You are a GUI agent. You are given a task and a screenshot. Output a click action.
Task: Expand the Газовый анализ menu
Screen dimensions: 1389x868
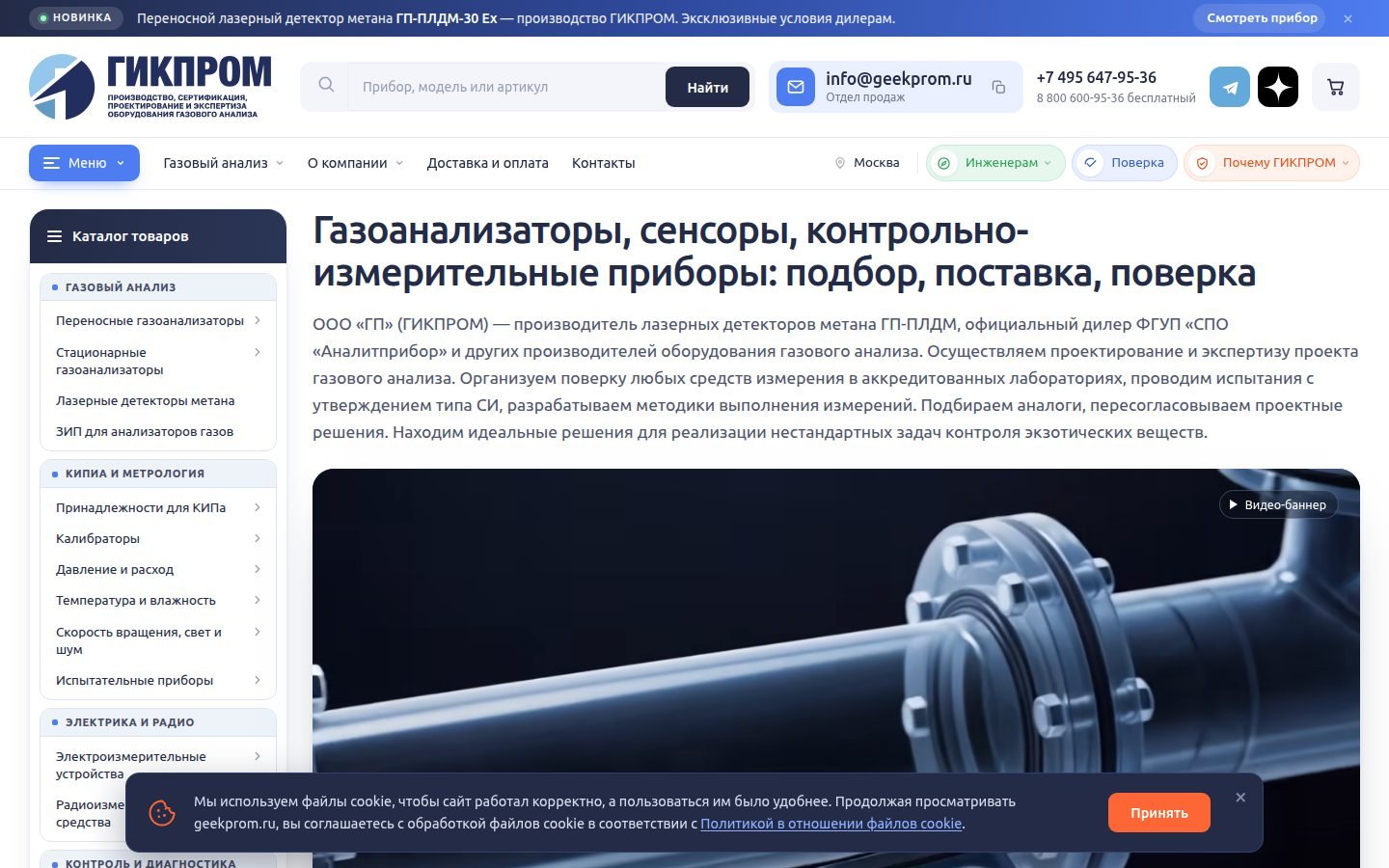click(x=224, y=163)
